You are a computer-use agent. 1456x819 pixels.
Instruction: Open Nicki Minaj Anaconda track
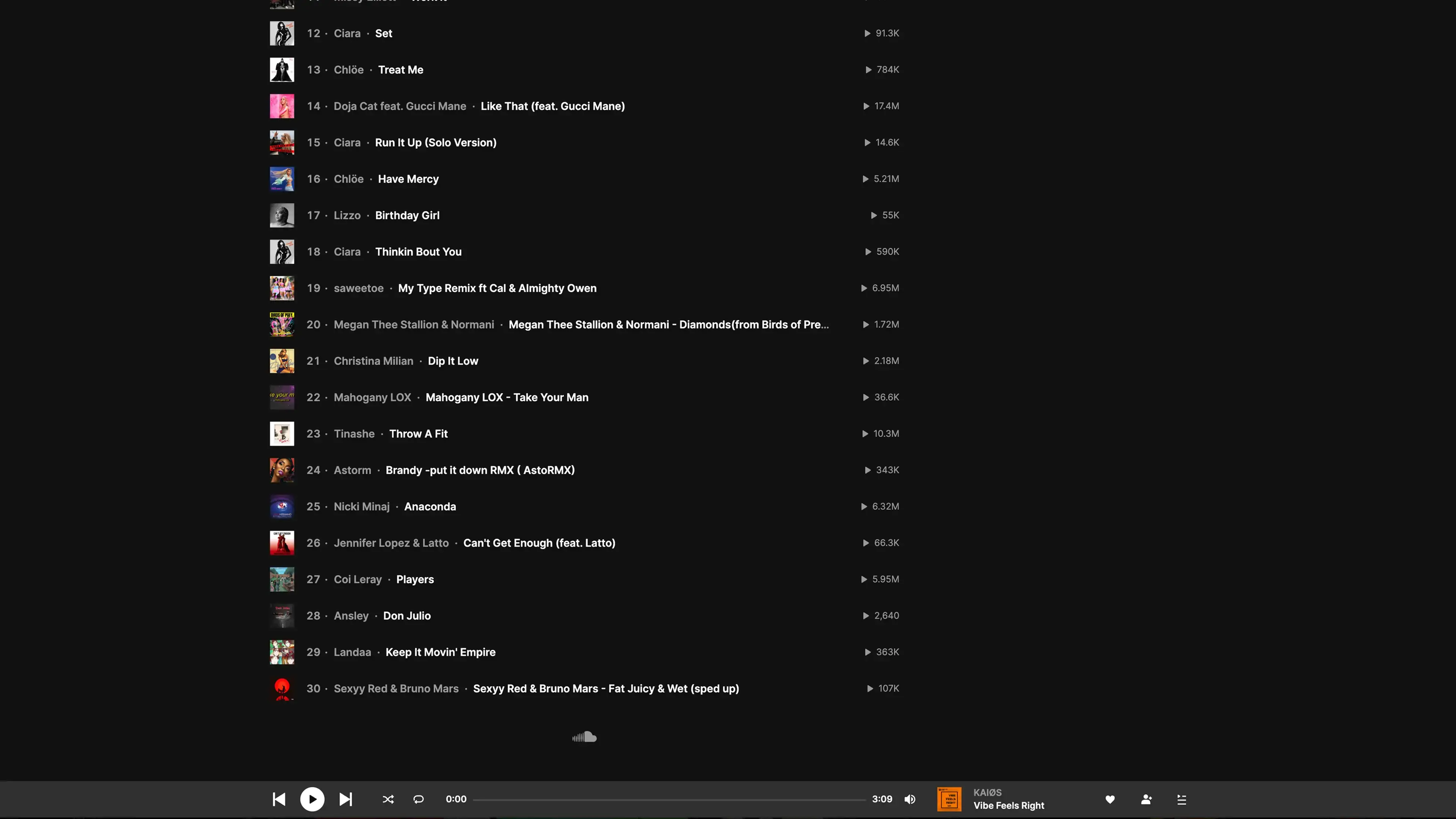click(x=430, y=507)
